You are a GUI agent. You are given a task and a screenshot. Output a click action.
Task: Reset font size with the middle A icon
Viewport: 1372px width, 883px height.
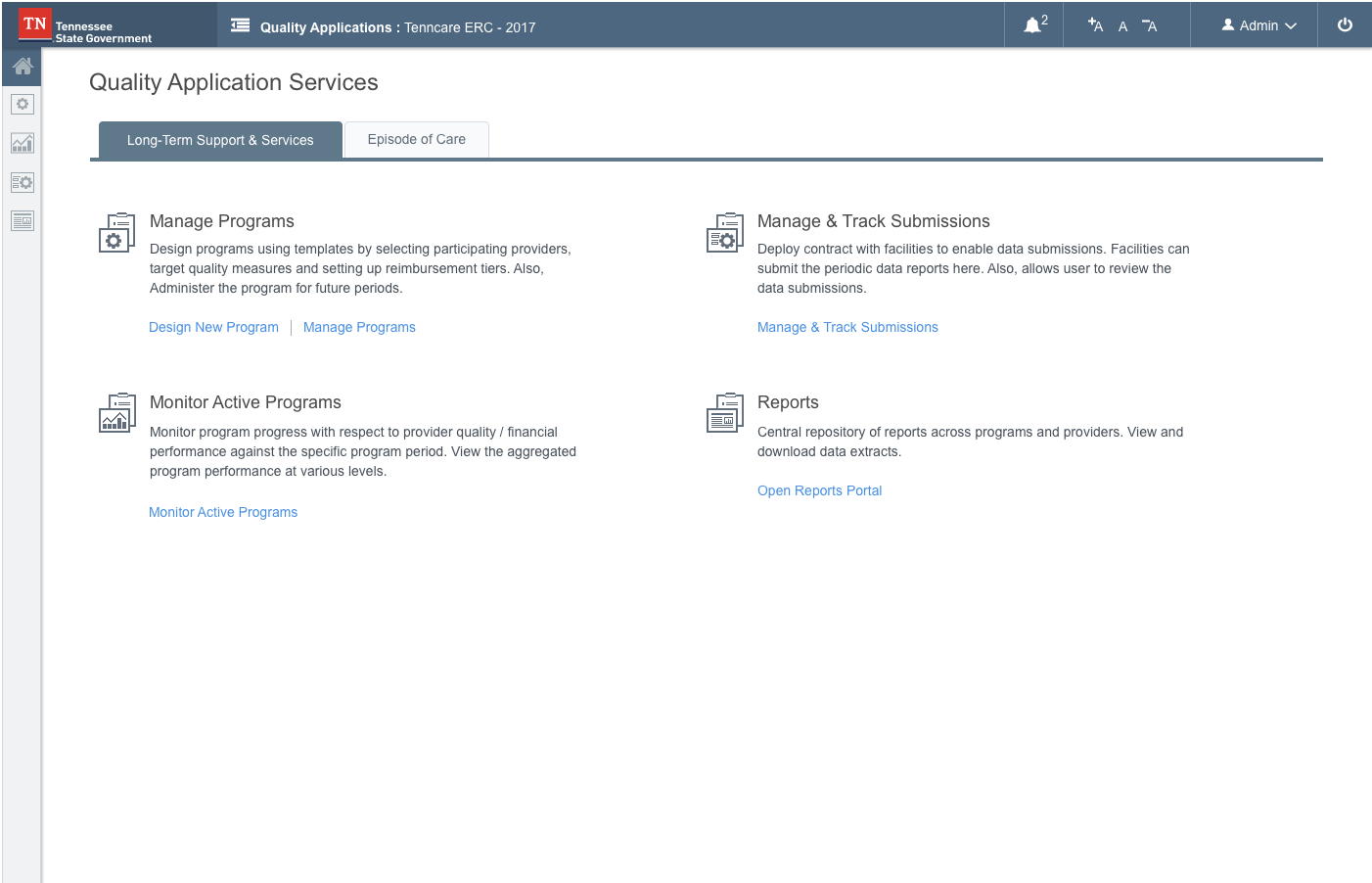[1122, 26]
